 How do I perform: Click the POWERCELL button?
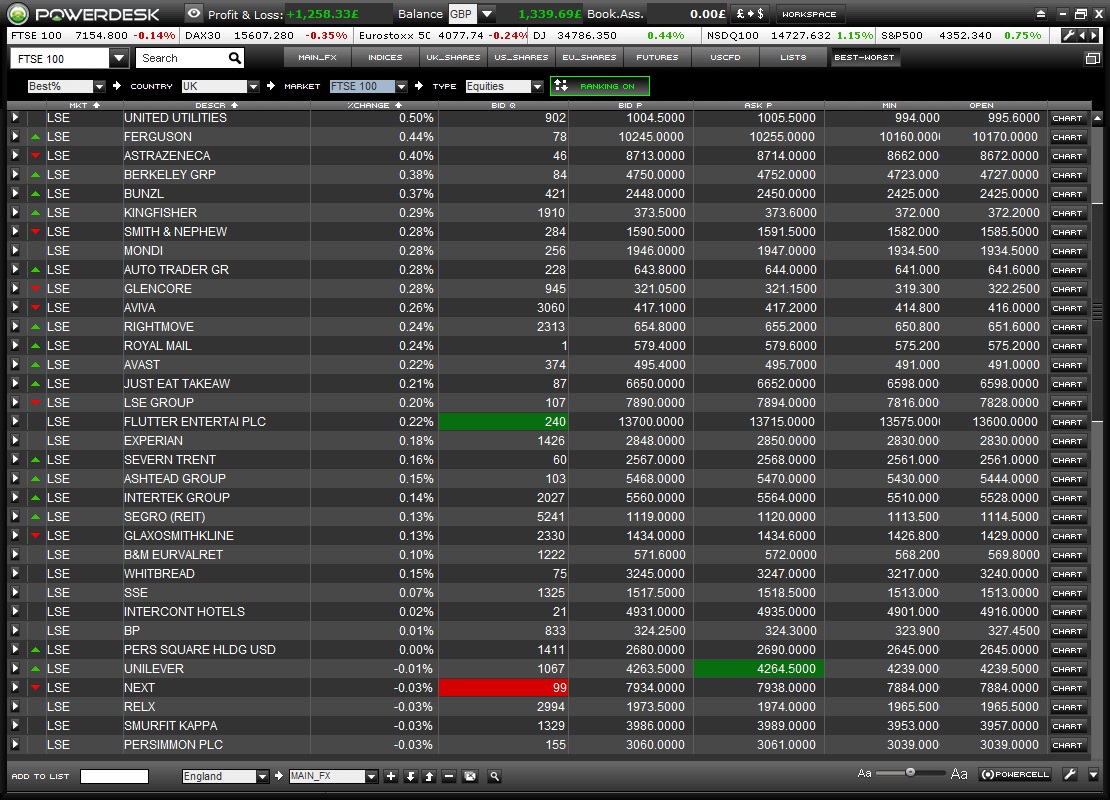coord(1016,775)
